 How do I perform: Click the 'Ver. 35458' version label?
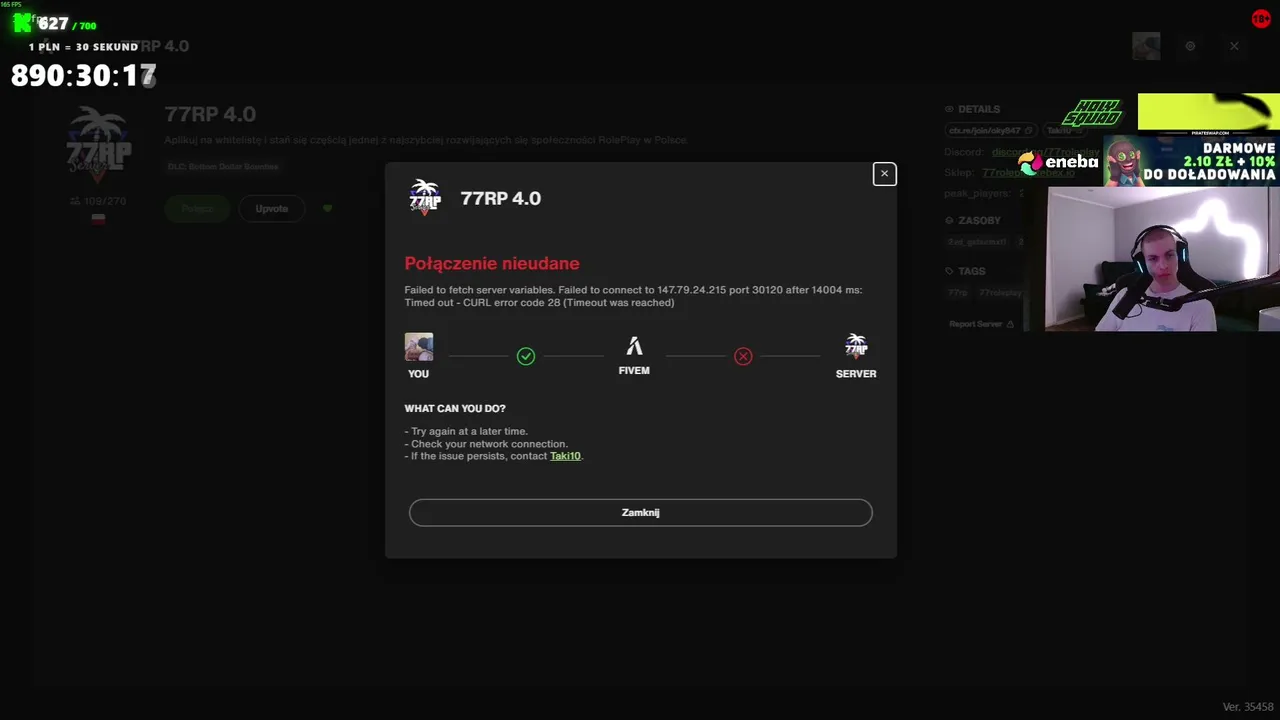click(x=1248, y=707)
